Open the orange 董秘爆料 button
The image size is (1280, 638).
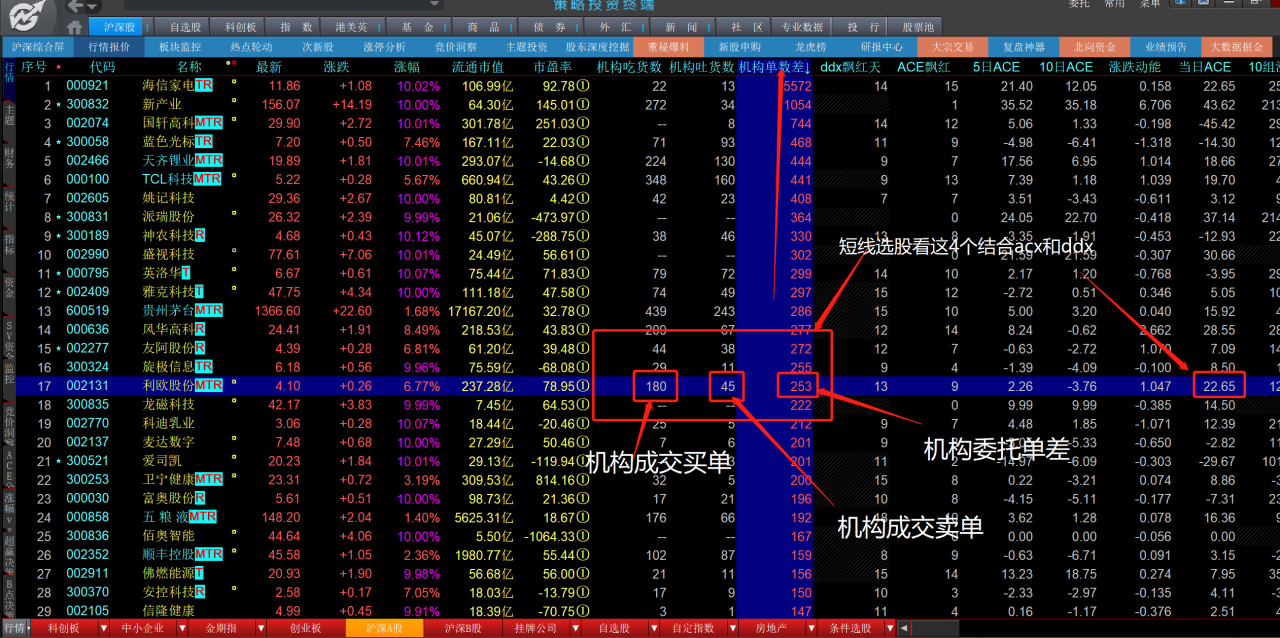[669, 46]
